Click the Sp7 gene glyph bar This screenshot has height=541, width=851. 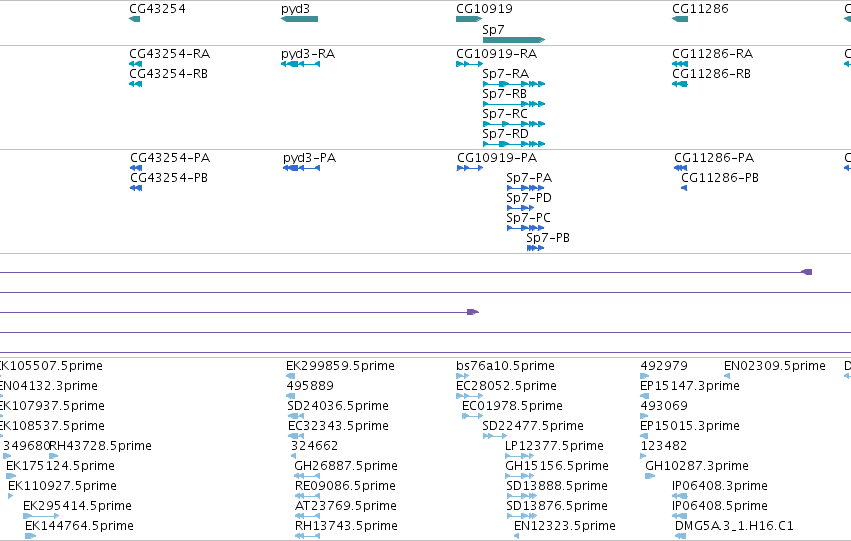click(x=514, y=40)
